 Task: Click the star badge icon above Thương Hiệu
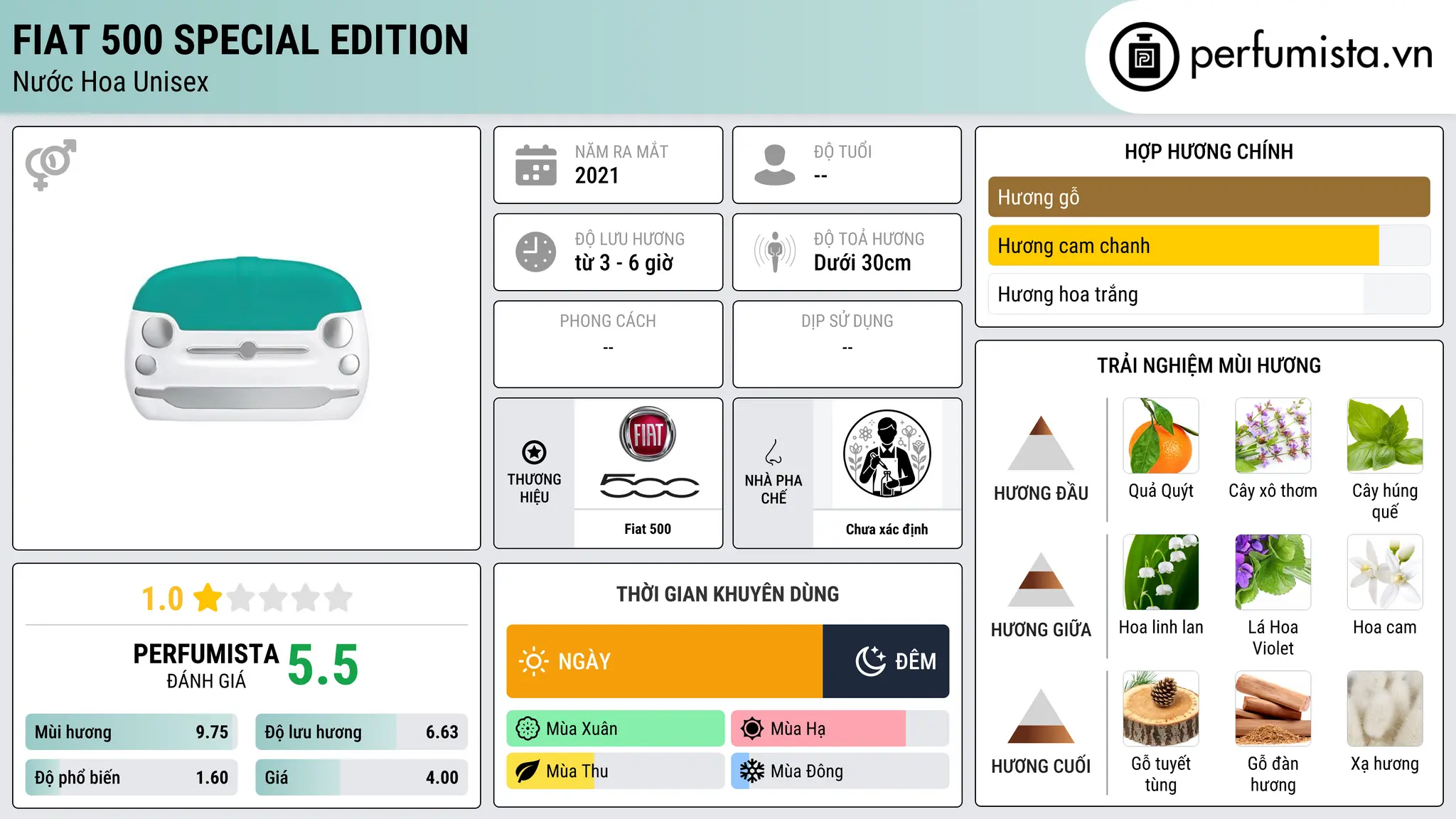[x=534, y=452]
